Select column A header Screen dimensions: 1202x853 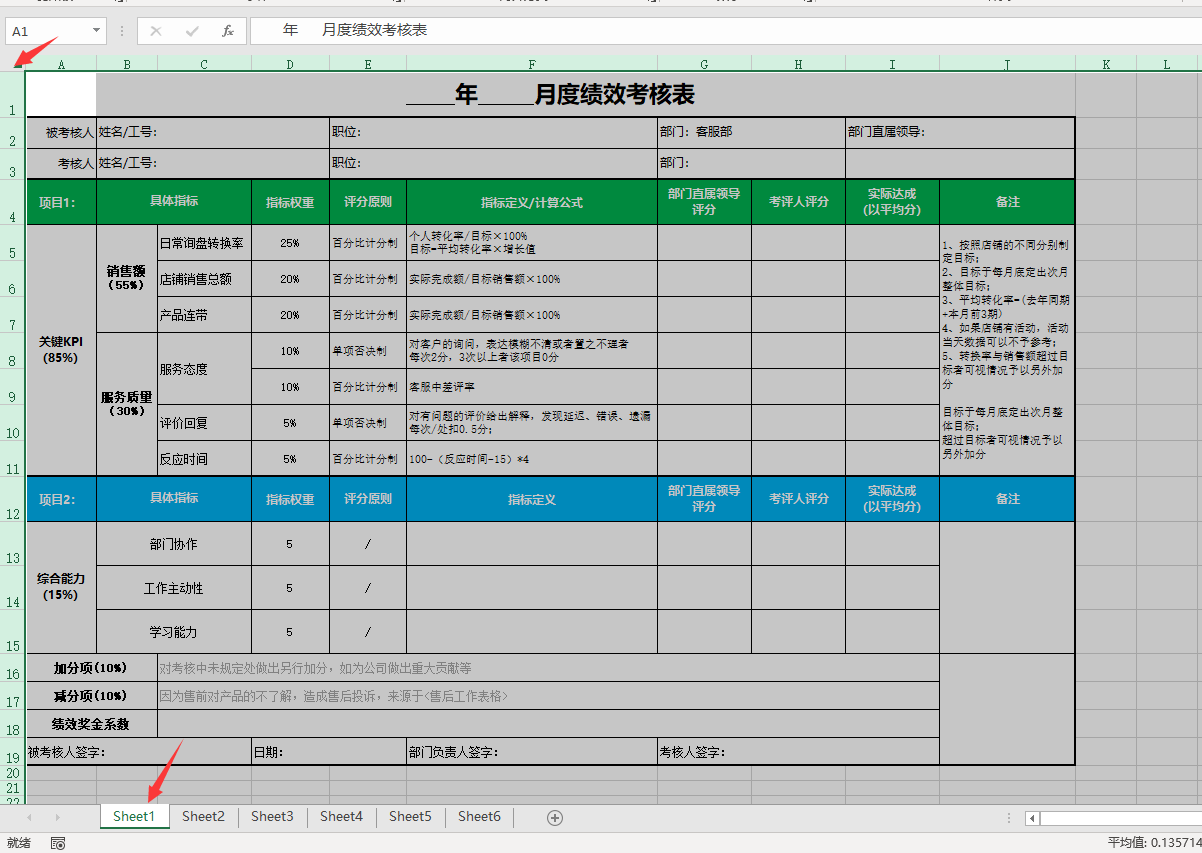point(62,64)
